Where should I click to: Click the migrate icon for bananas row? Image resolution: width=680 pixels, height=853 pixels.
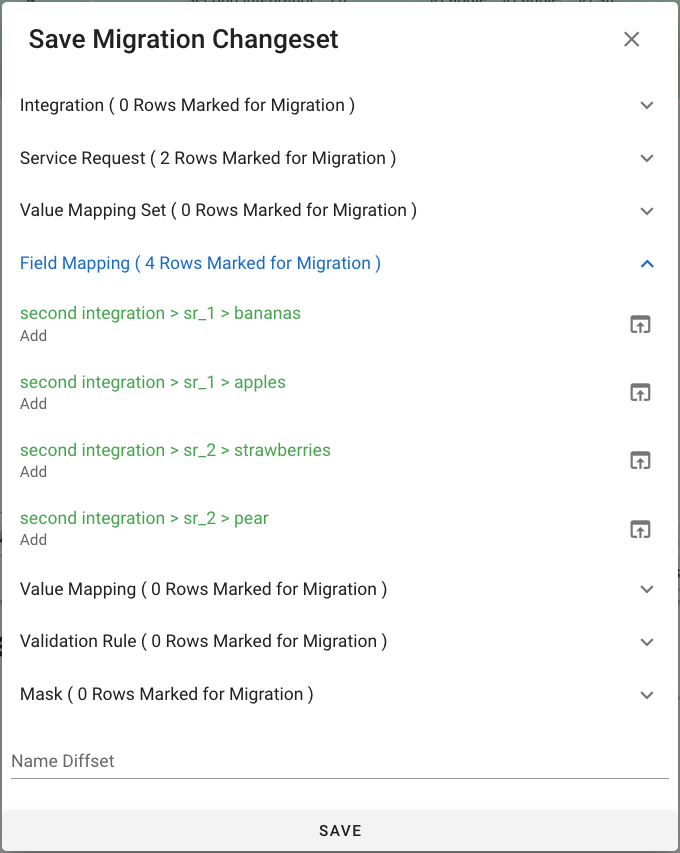click(640, 324)
